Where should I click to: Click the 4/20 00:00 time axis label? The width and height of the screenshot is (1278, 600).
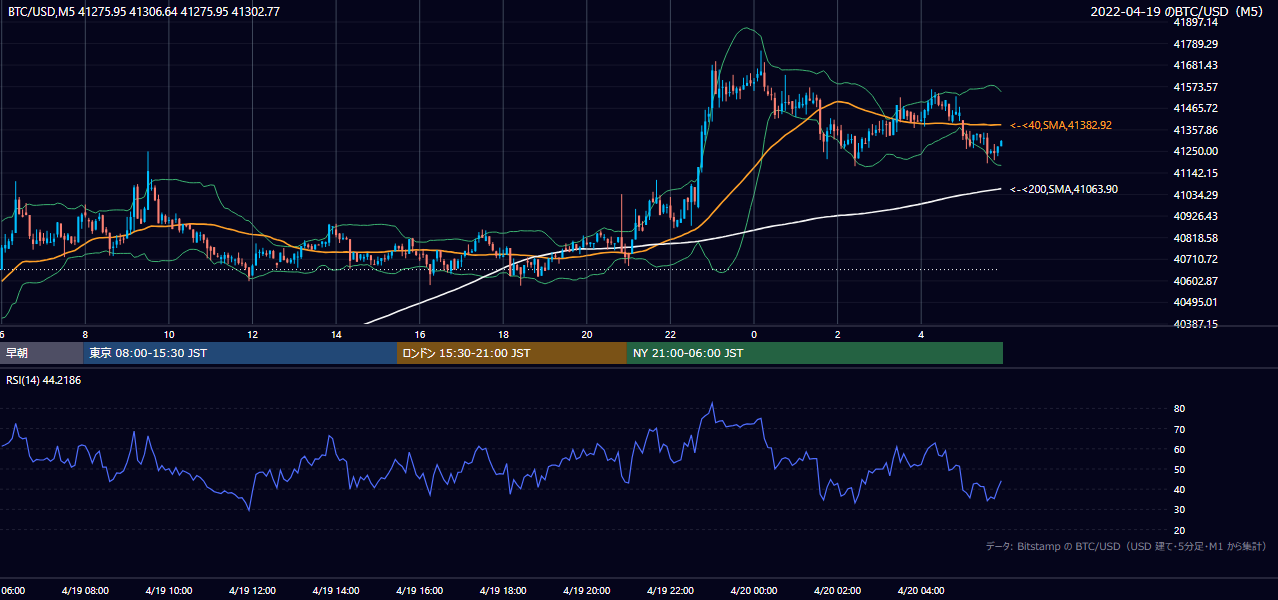click(753, 591)
